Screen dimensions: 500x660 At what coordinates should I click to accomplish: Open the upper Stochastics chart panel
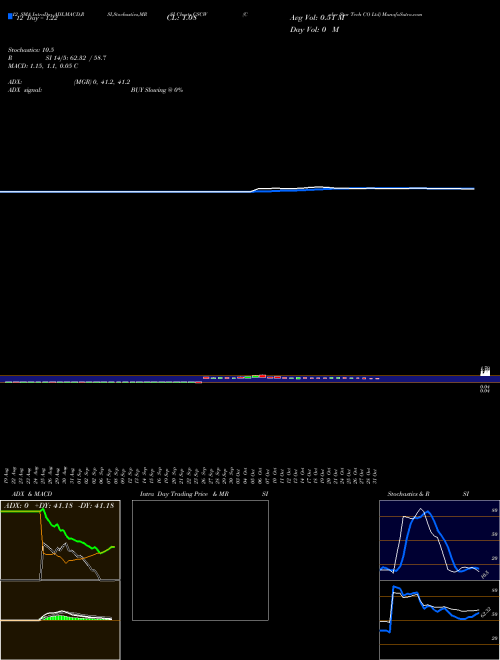pyautogui.click(x=439, y=540)
